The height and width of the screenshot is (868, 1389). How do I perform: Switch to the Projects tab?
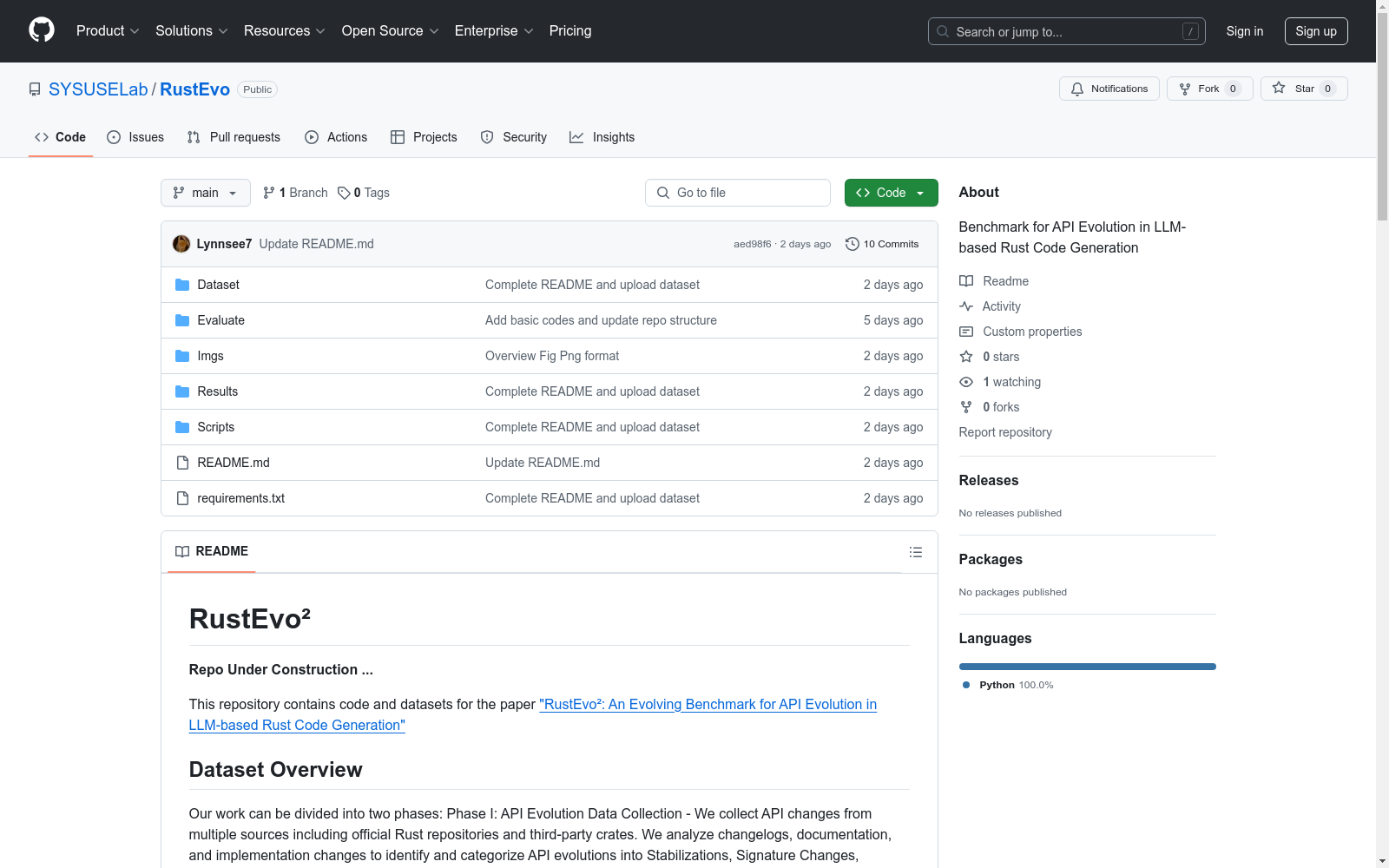coord(424,137)
